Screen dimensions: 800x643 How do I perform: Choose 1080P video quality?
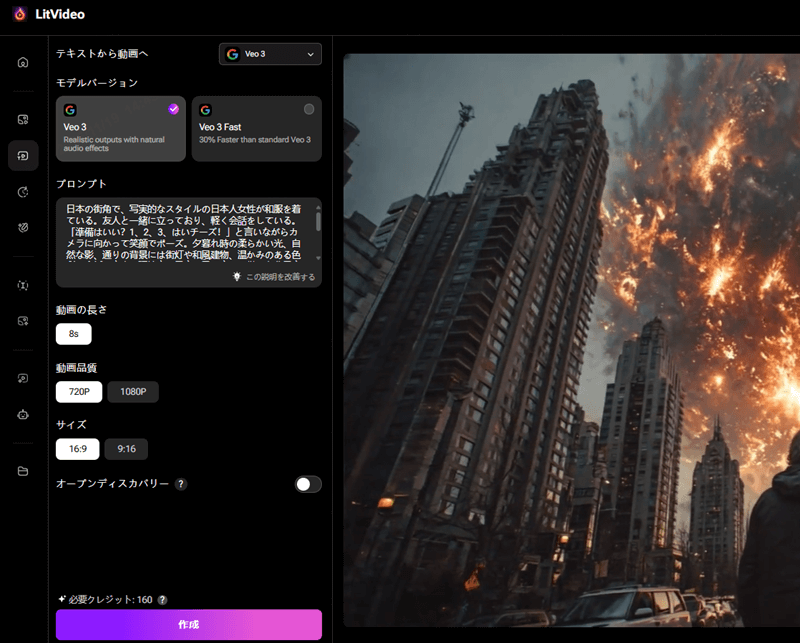tap(133, 392)
